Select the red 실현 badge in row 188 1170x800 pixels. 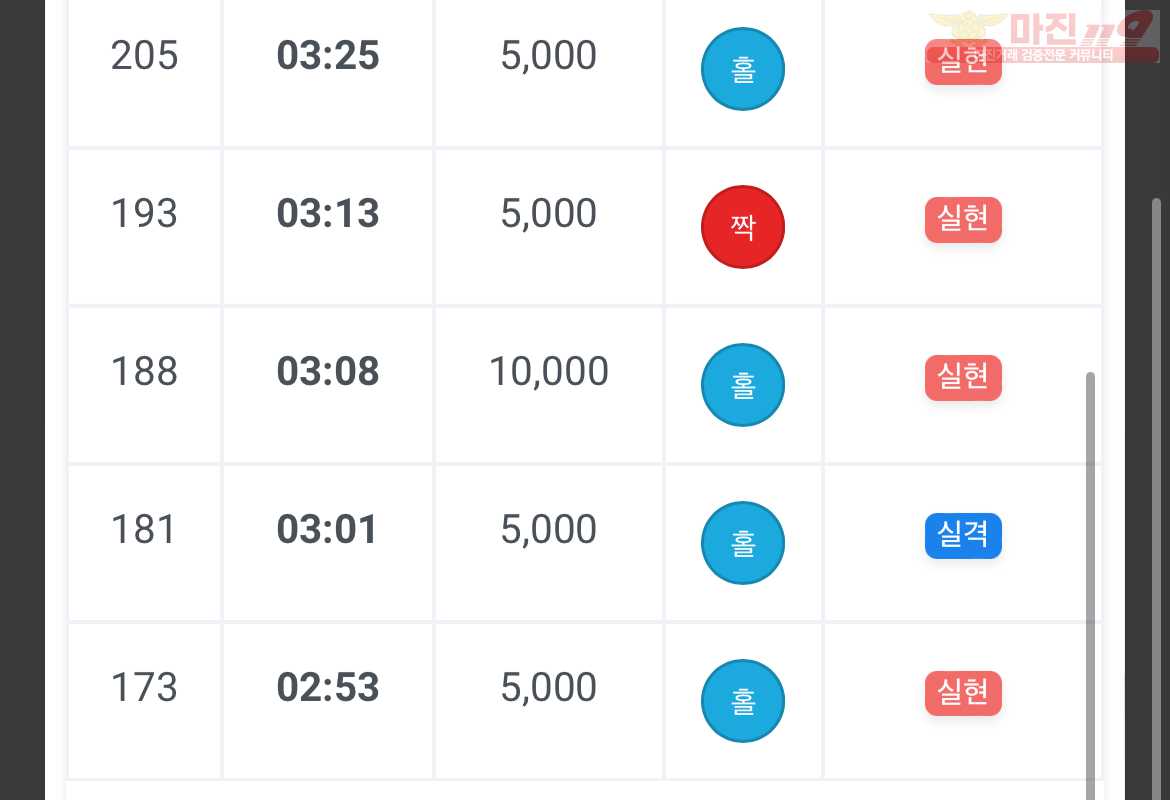[963, 378]
